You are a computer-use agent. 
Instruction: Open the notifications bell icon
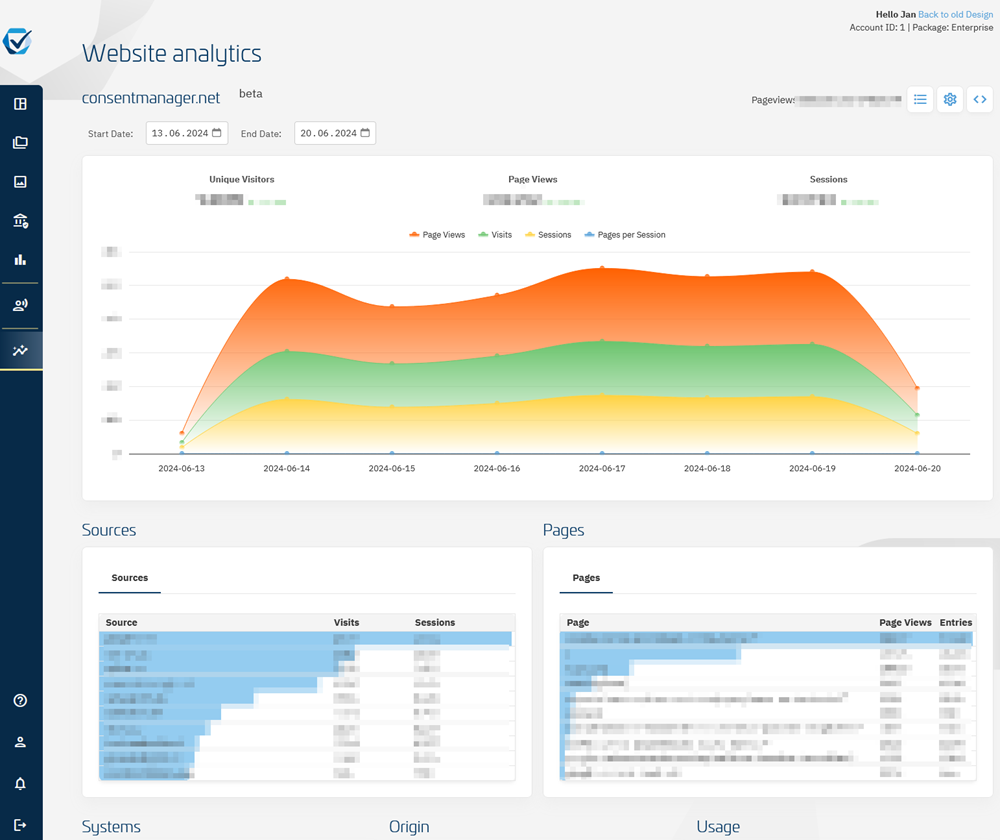click(x=20, y=783)
